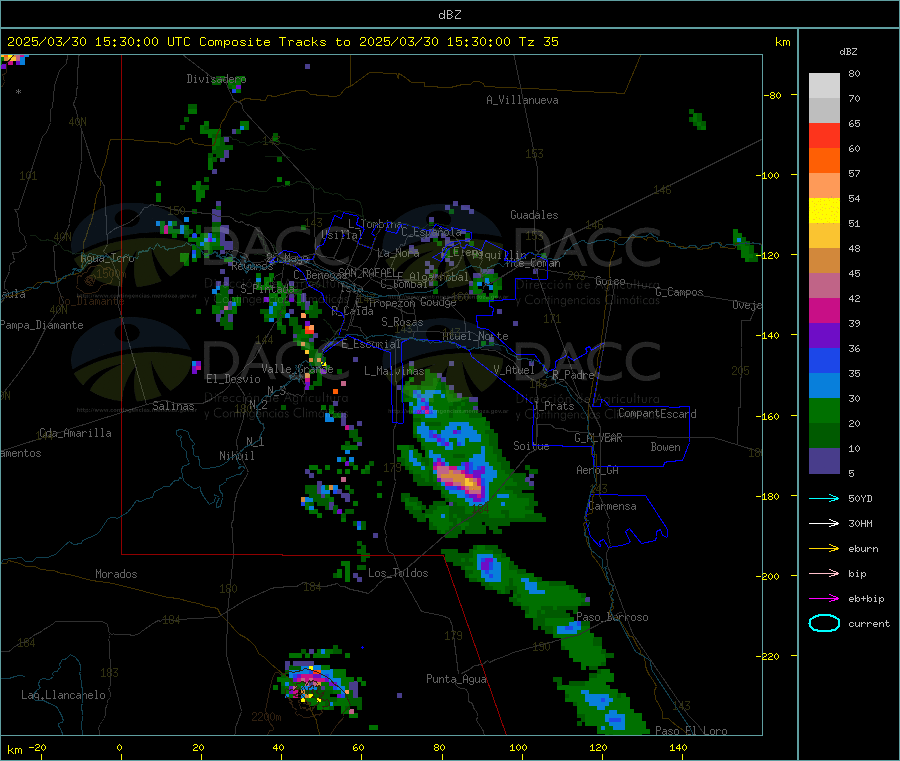
Task: Click the yellow 54 dBZ color swatch
Action: [x=824, y=211]
